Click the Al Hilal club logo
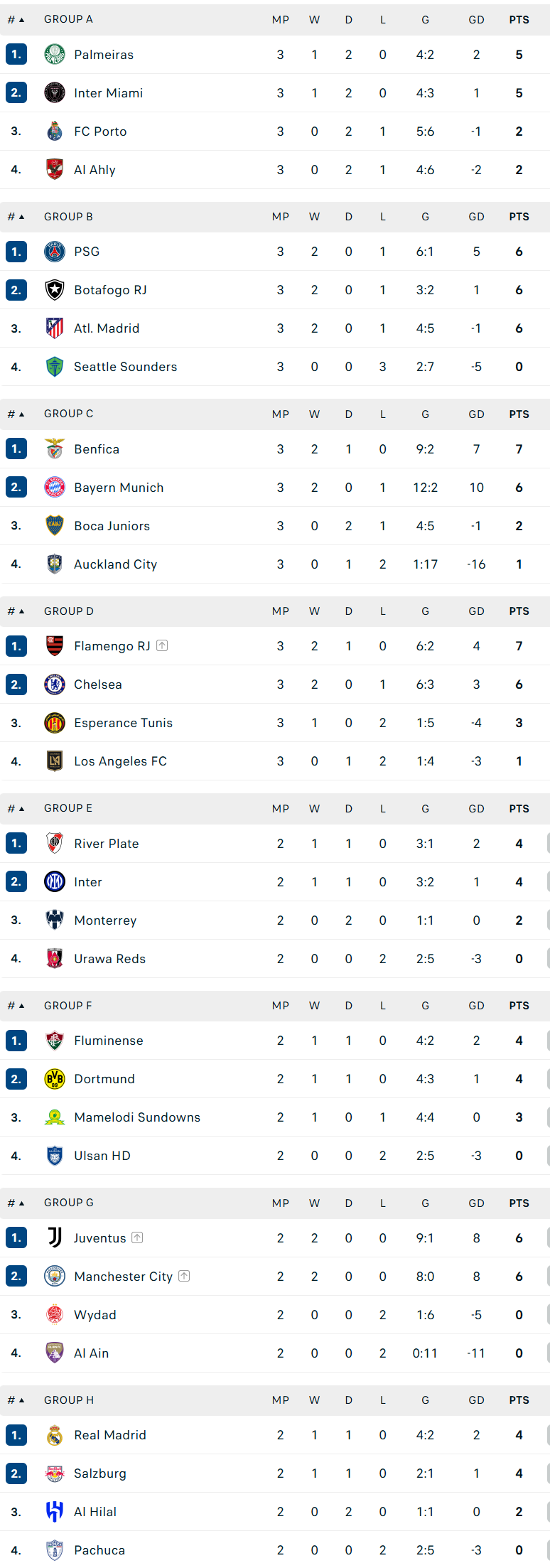The image size is (550, 1568). click(55, 1512)
